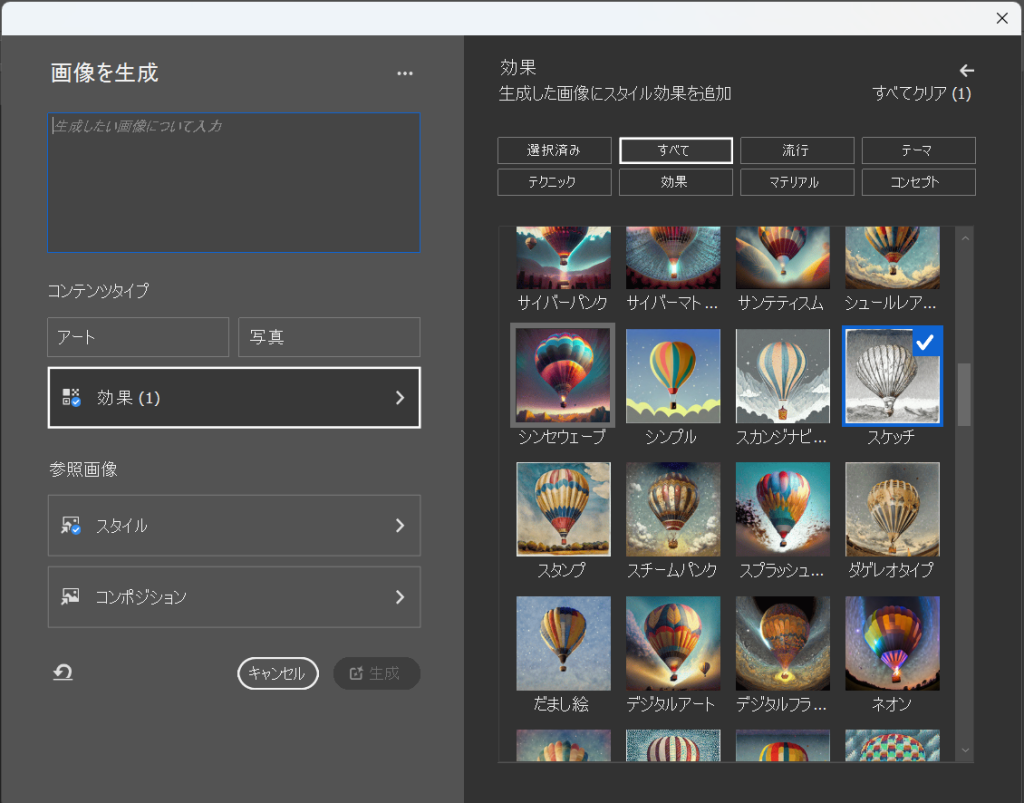Image resolution: width=1024 pixels, height=803 pixels.
Task: Toggle 写真 content type
Action: (x=329, y=337)
